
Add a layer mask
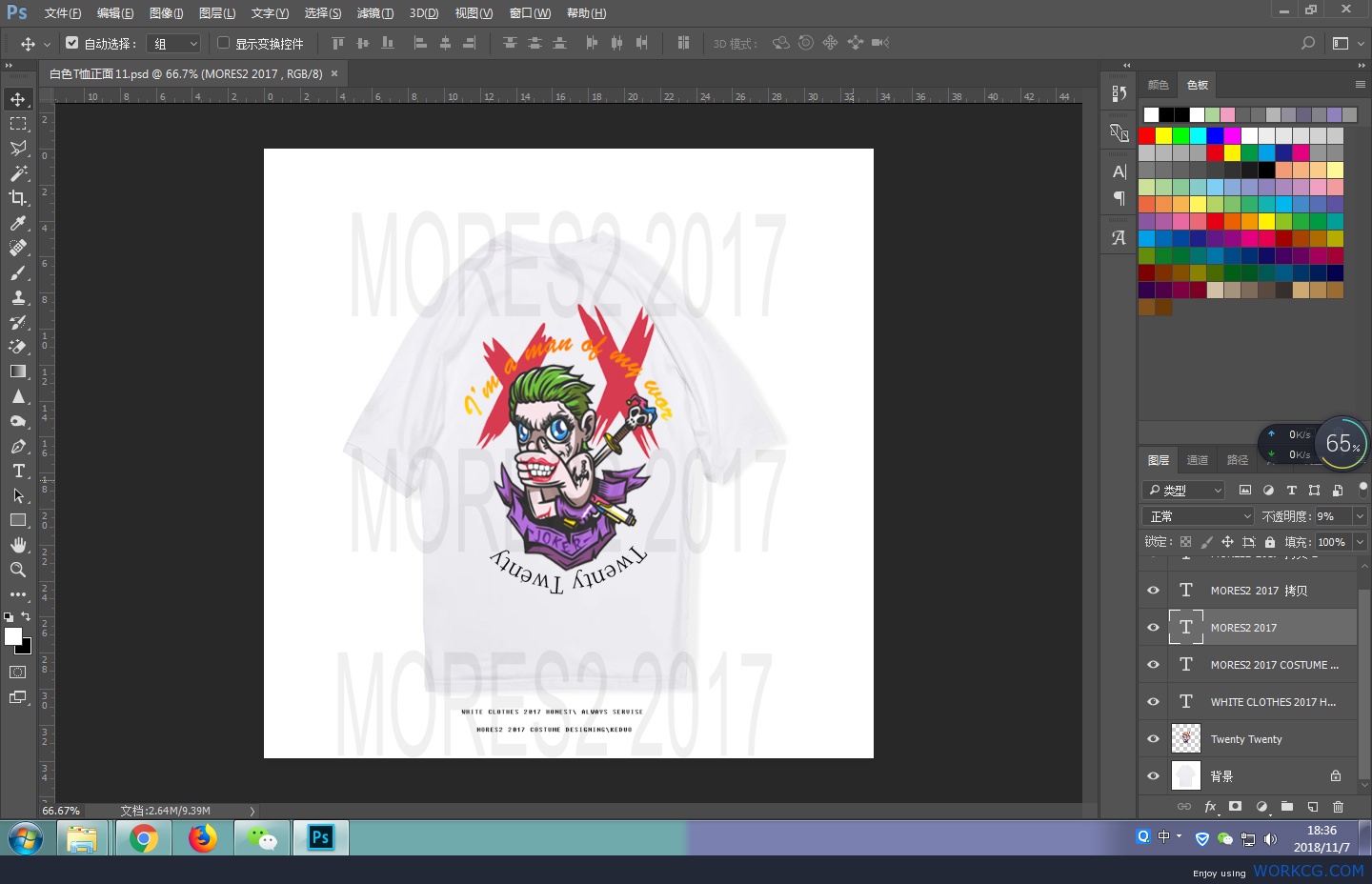tap(1236, 807)
